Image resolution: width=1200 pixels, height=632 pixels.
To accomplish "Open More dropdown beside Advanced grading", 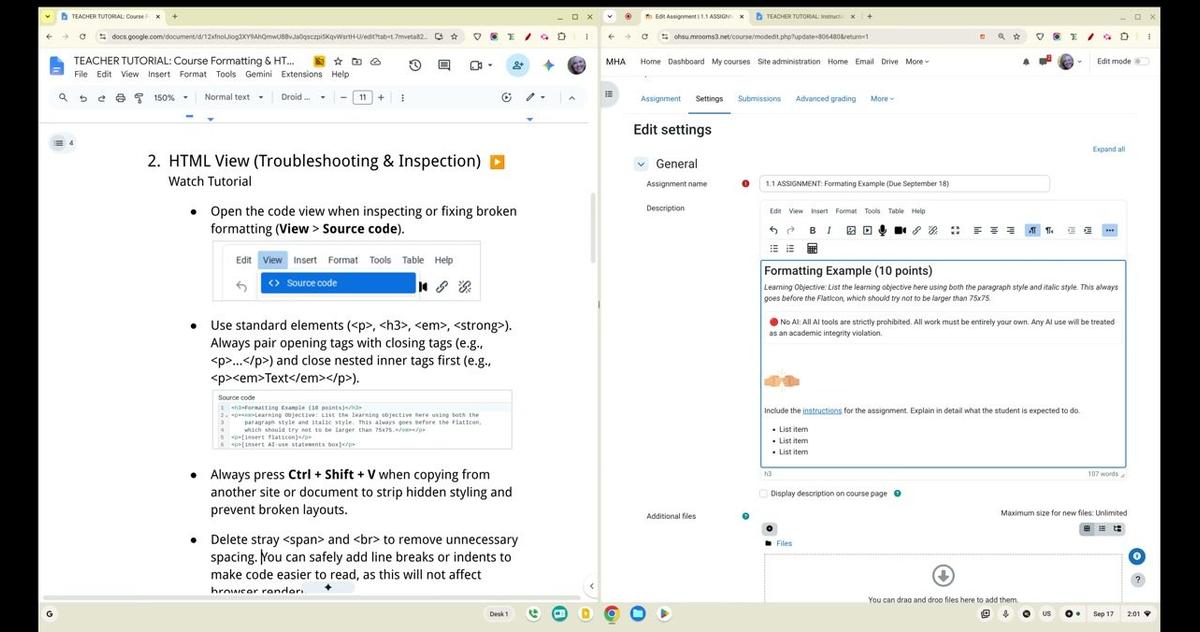I will tap(882, 99).
